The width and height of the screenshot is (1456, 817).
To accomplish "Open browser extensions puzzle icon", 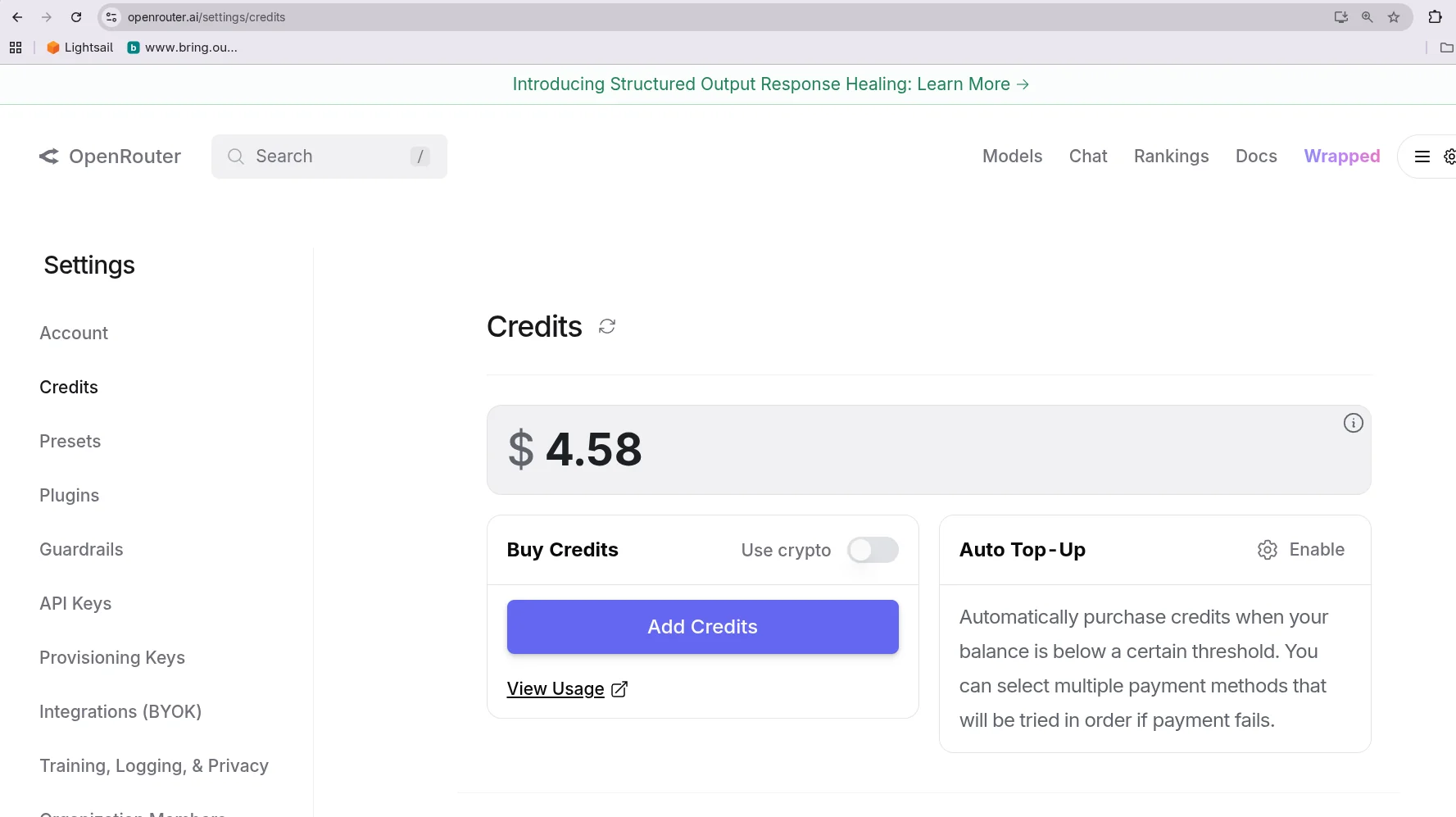I will (x=1435, y=17).
